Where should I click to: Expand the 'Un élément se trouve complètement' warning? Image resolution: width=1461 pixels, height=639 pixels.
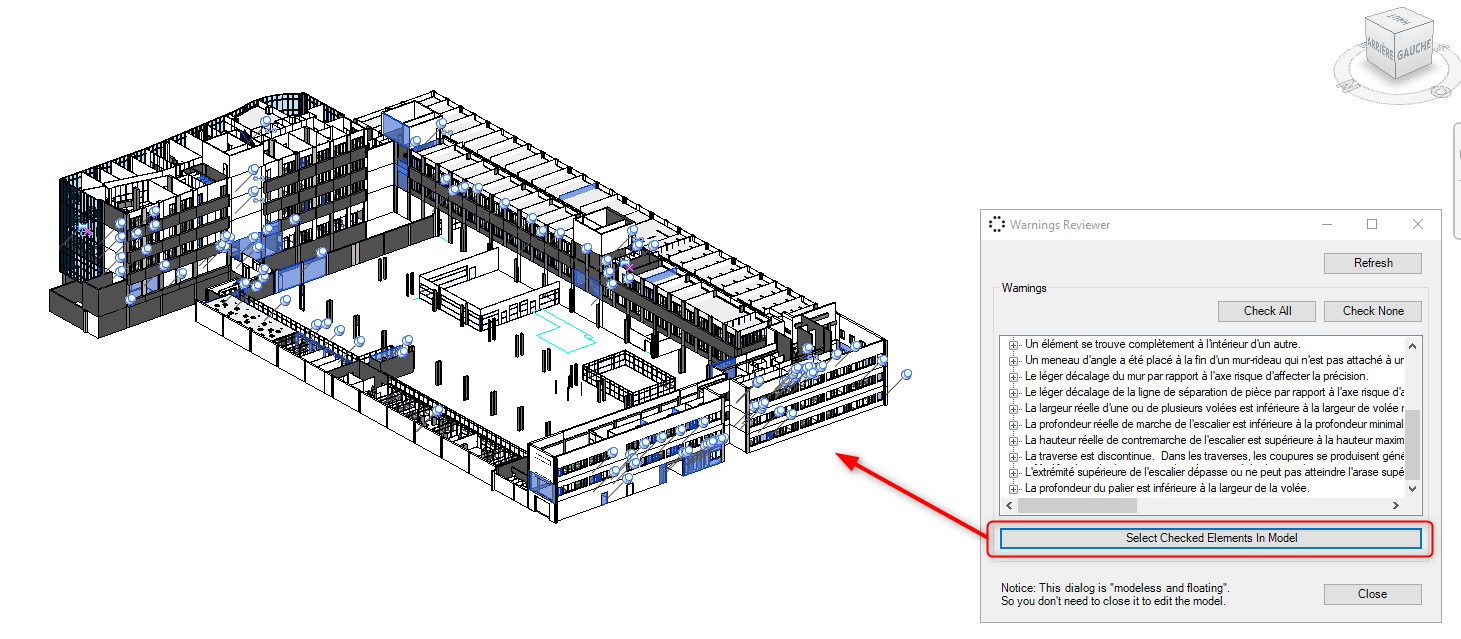pyautogui.click(x=1014, y=344)
